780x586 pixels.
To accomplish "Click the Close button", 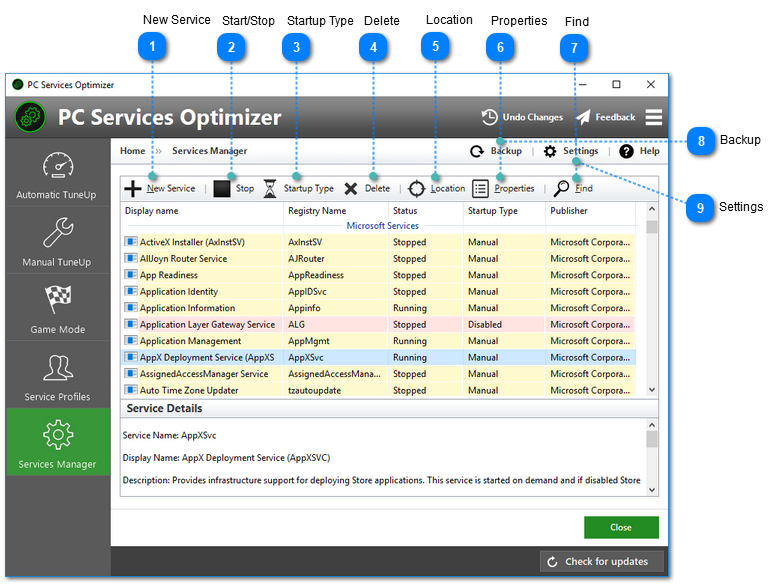I will coord(621,527).
